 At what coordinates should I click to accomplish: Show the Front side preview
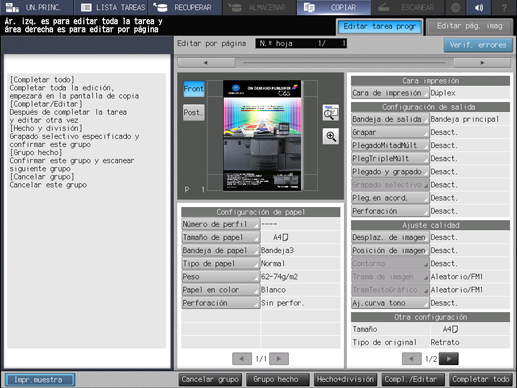[194, 89]
